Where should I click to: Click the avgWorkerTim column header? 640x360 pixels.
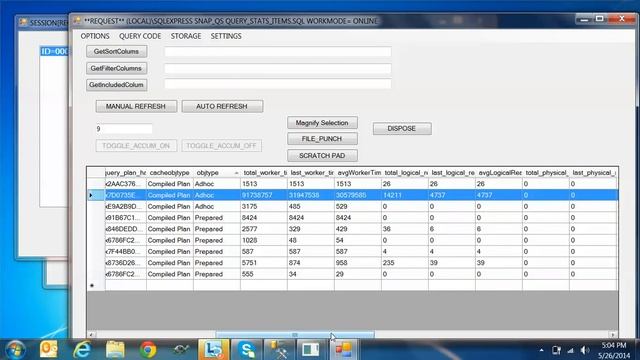358,173
